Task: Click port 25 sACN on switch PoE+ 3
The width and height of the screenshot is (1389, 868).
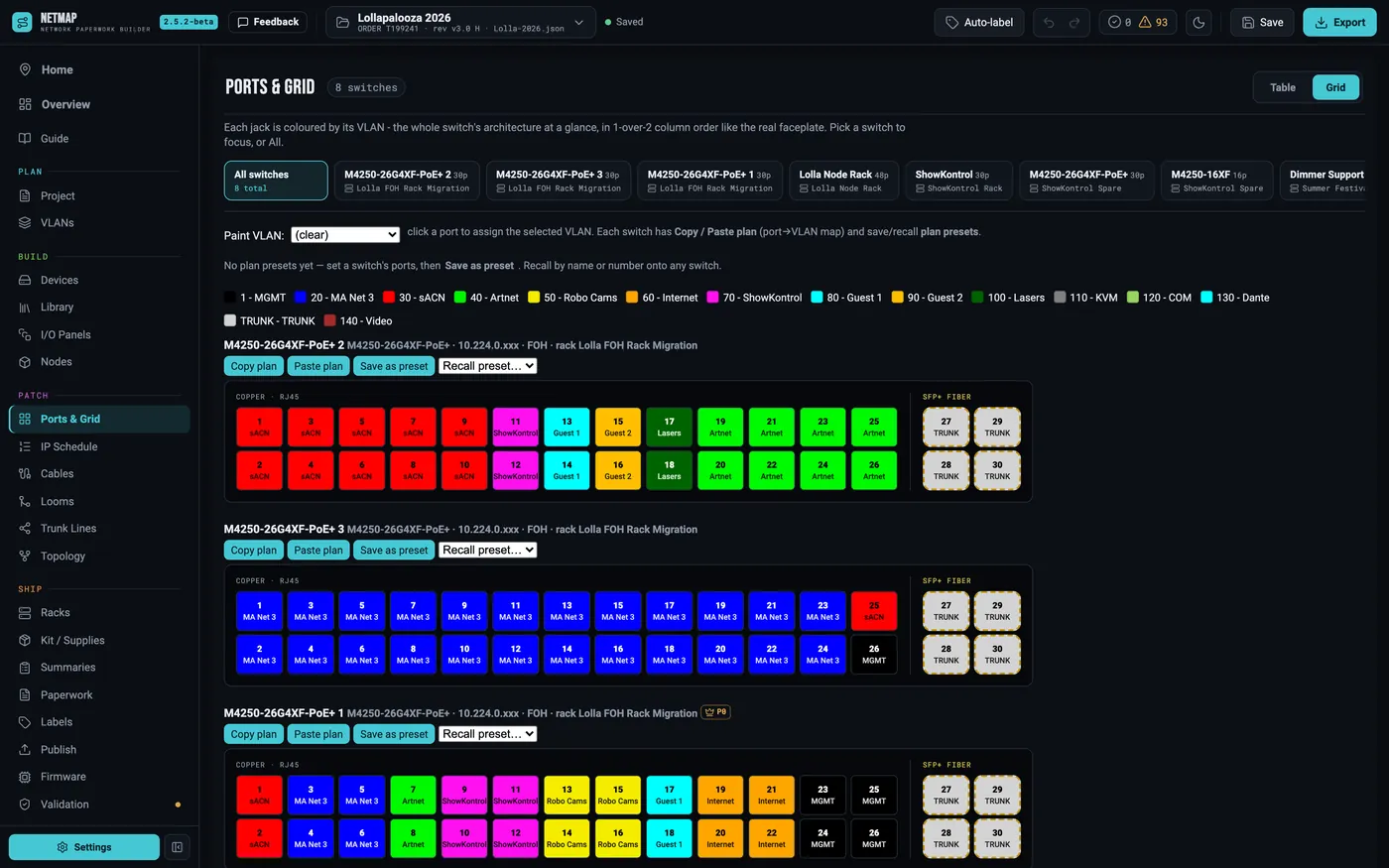Action: (874, 611)
